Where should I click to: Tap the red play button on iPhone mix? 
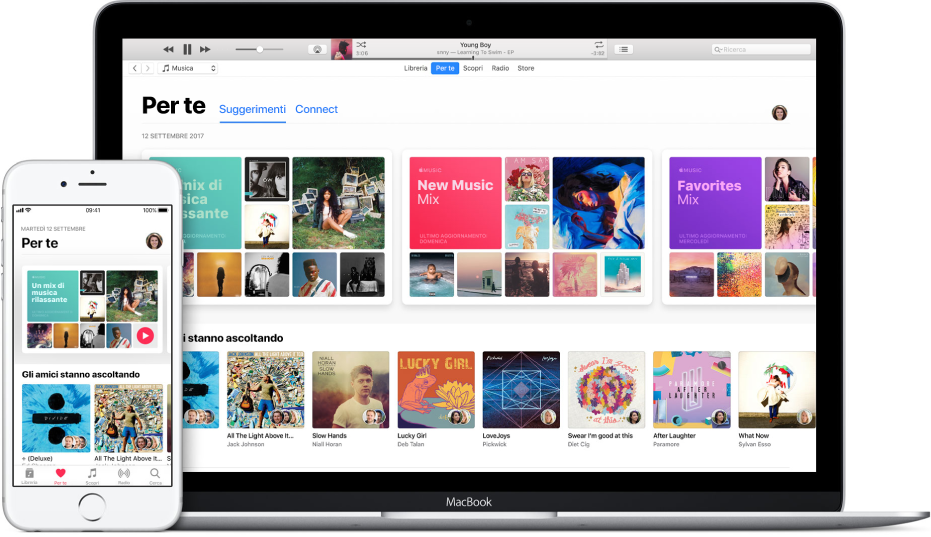(x=145, y=336)
